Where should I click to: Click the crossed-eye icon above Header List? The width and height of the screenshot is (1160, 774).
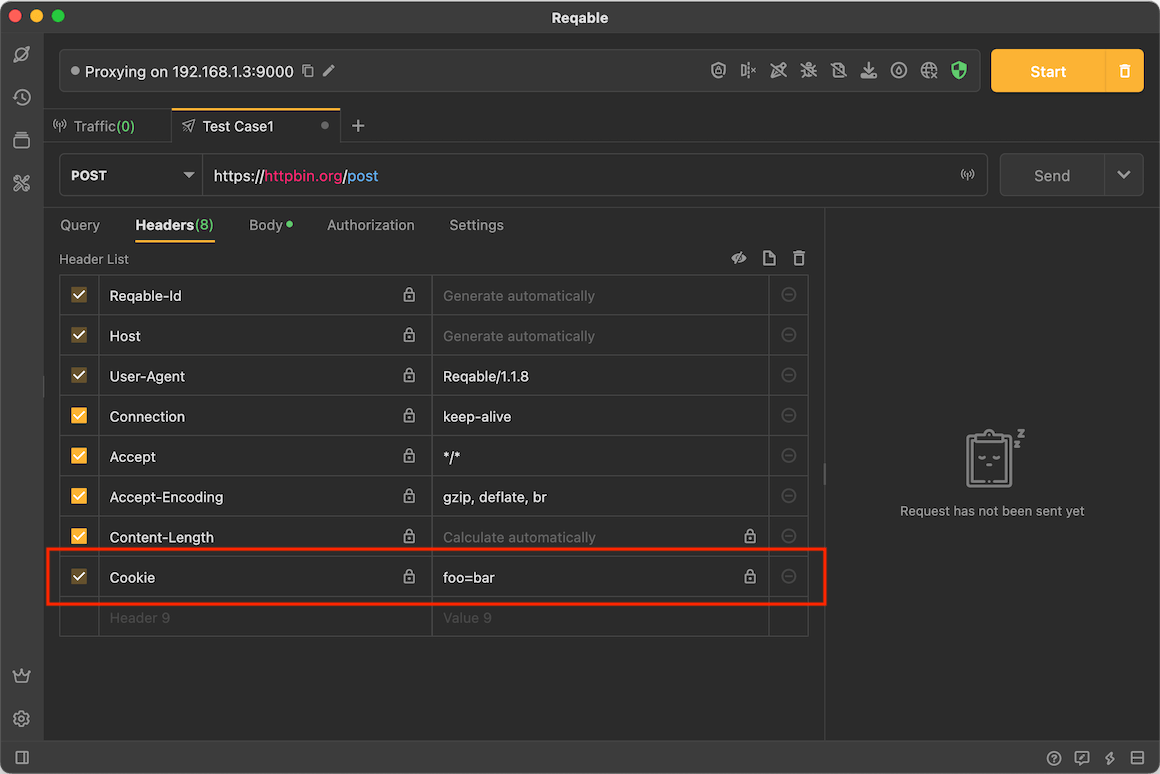[x=738, y=258]
